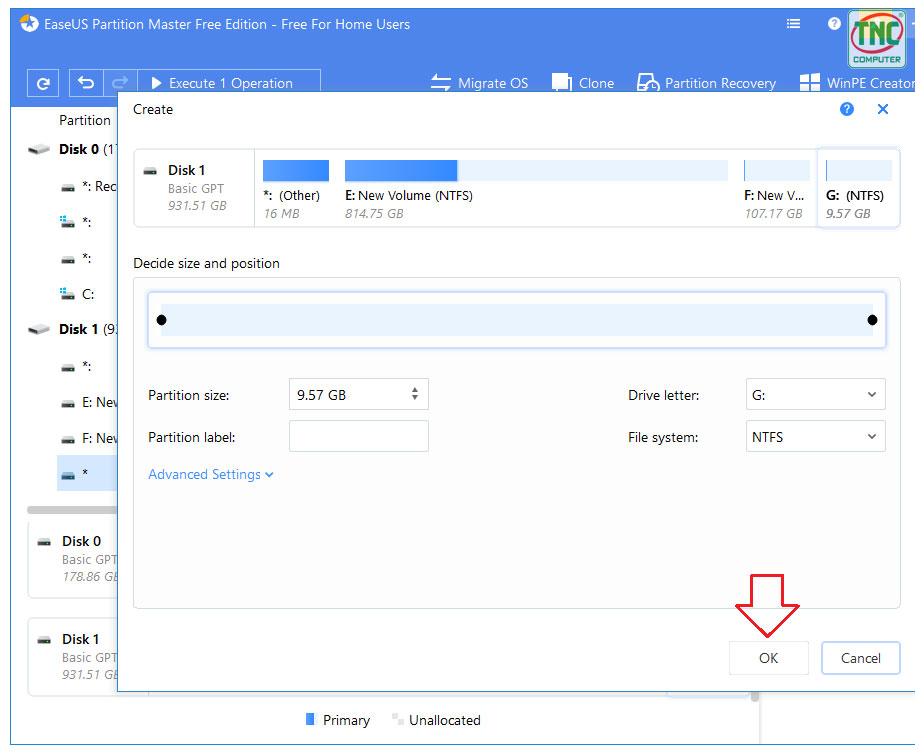Close the Create dialog
This screenshot has width=915, height=754.
coord(883,109)
